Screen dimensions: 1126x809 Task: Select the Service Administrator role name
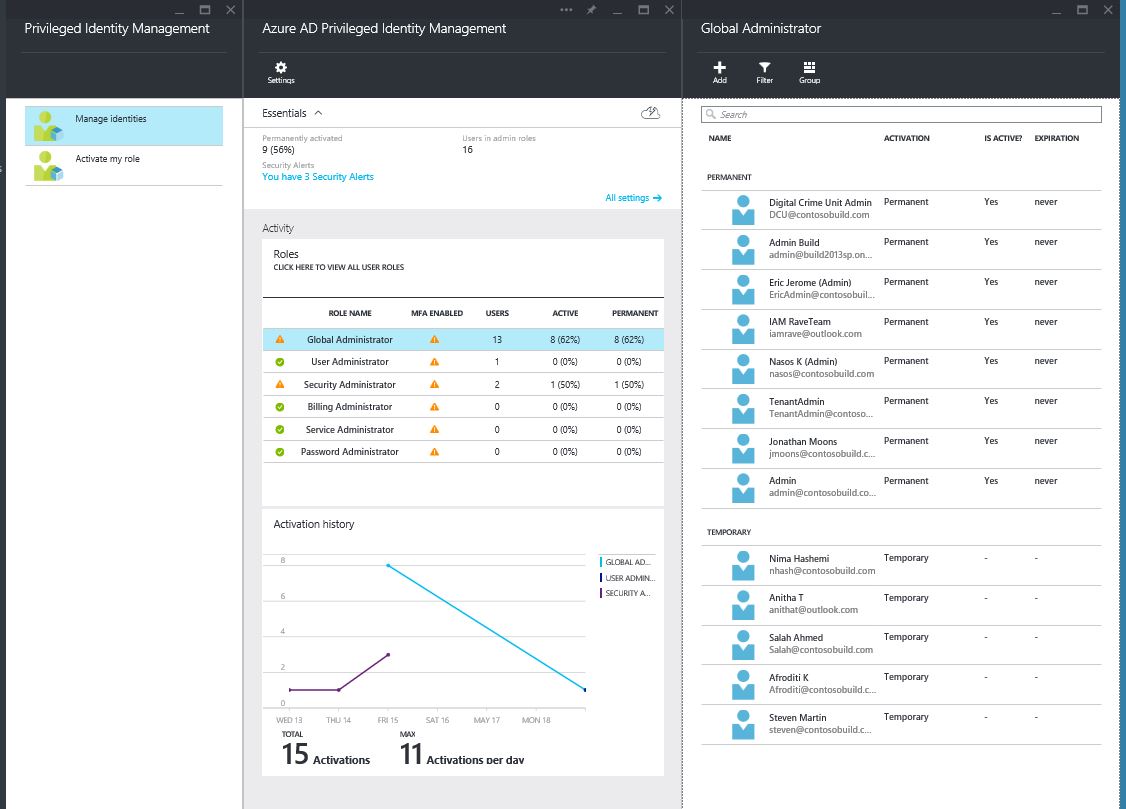point(350,430)
